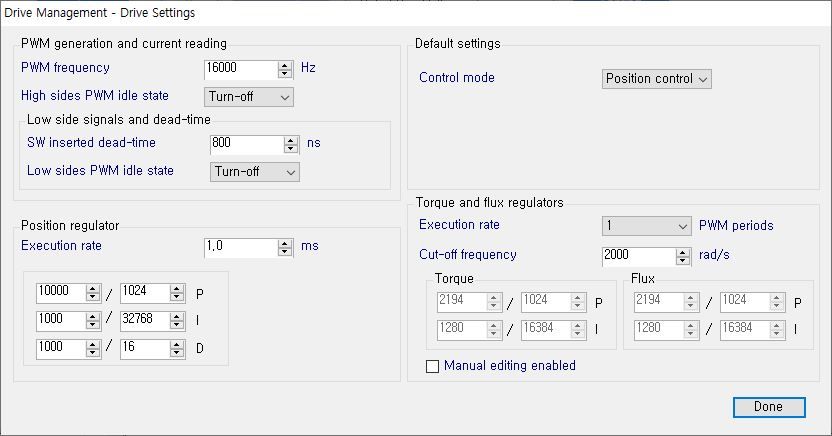Click the SW inserted dead-time field
The width and height of the screenshot is (832, 436).
click(x=247, y=144)
